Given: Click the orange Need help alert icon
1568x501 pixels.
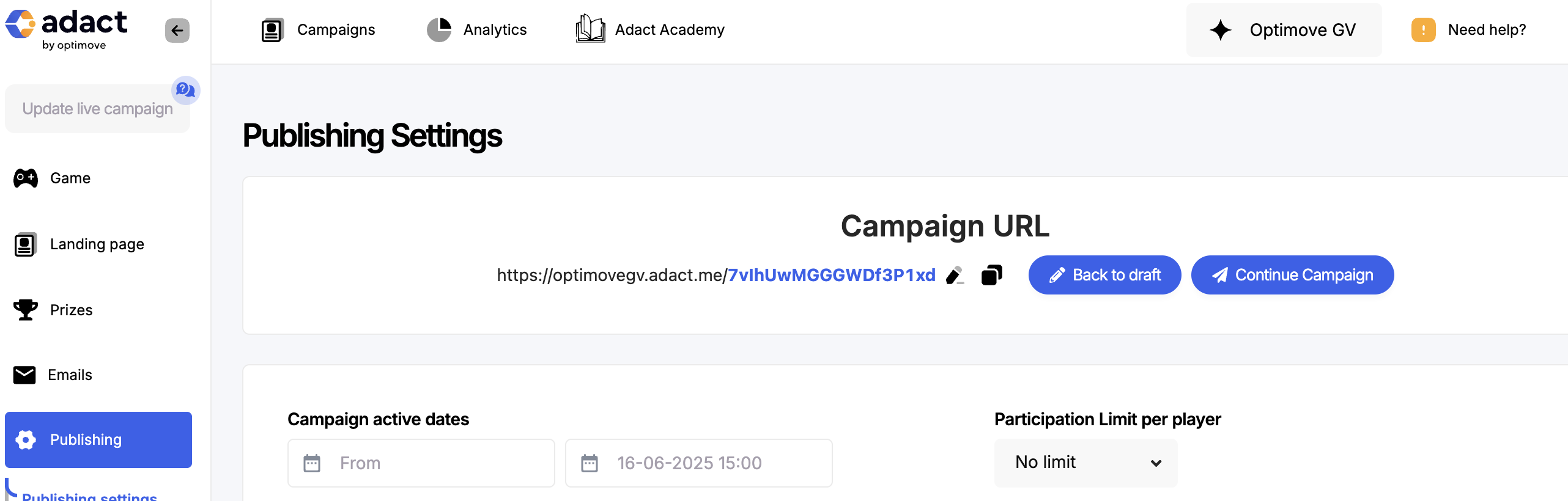Looking at the screenshot, I should point(1423,30).
